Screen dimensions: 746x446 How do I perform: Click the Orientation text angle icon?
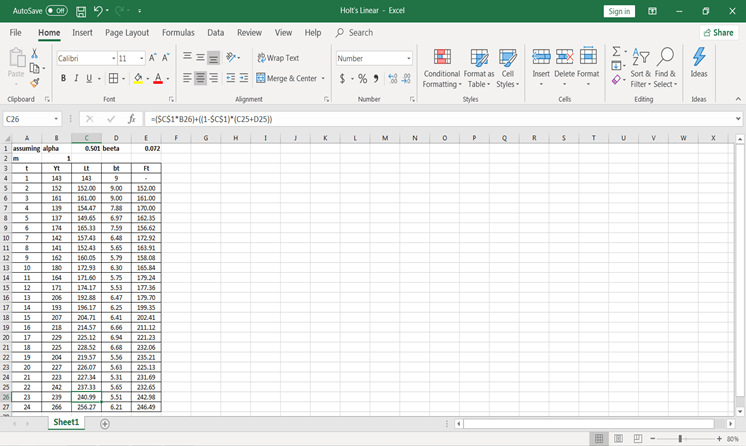231,58
